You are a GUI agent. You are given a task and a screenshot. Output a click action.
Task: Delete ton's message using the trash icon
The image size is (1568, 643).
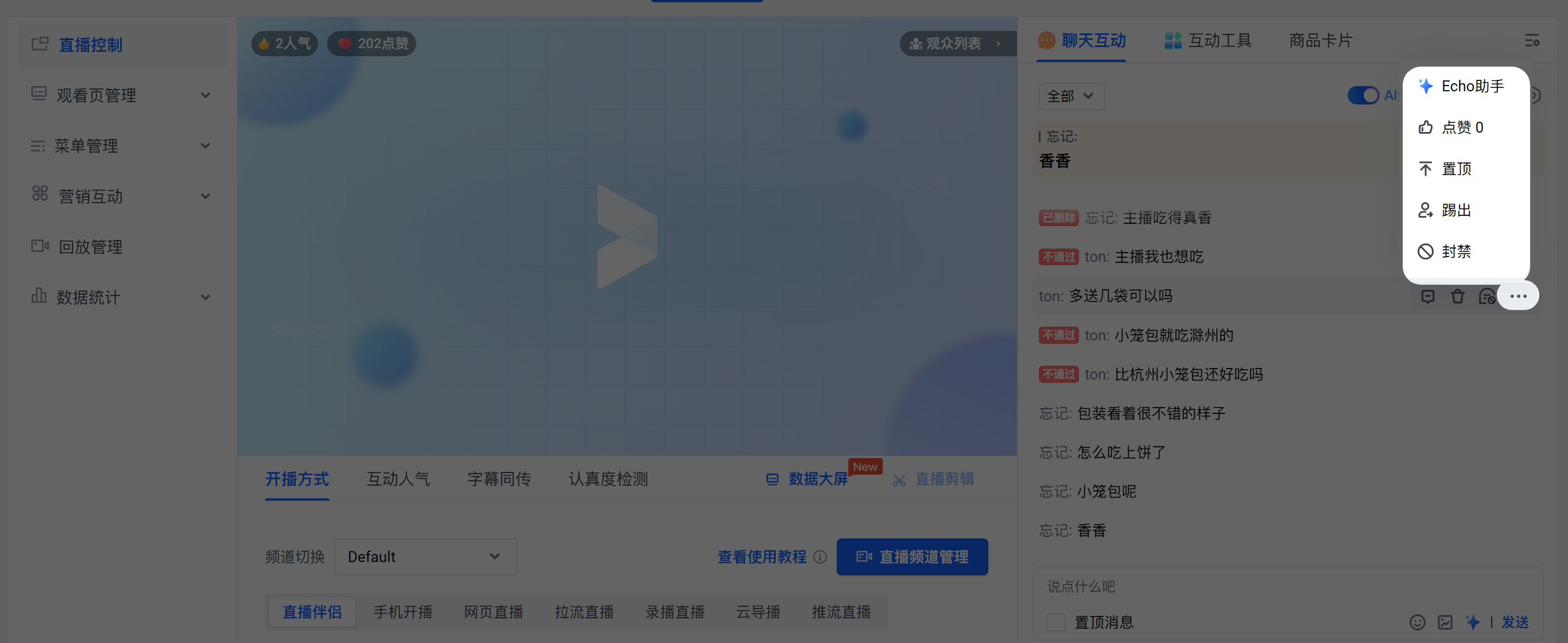1457,296
